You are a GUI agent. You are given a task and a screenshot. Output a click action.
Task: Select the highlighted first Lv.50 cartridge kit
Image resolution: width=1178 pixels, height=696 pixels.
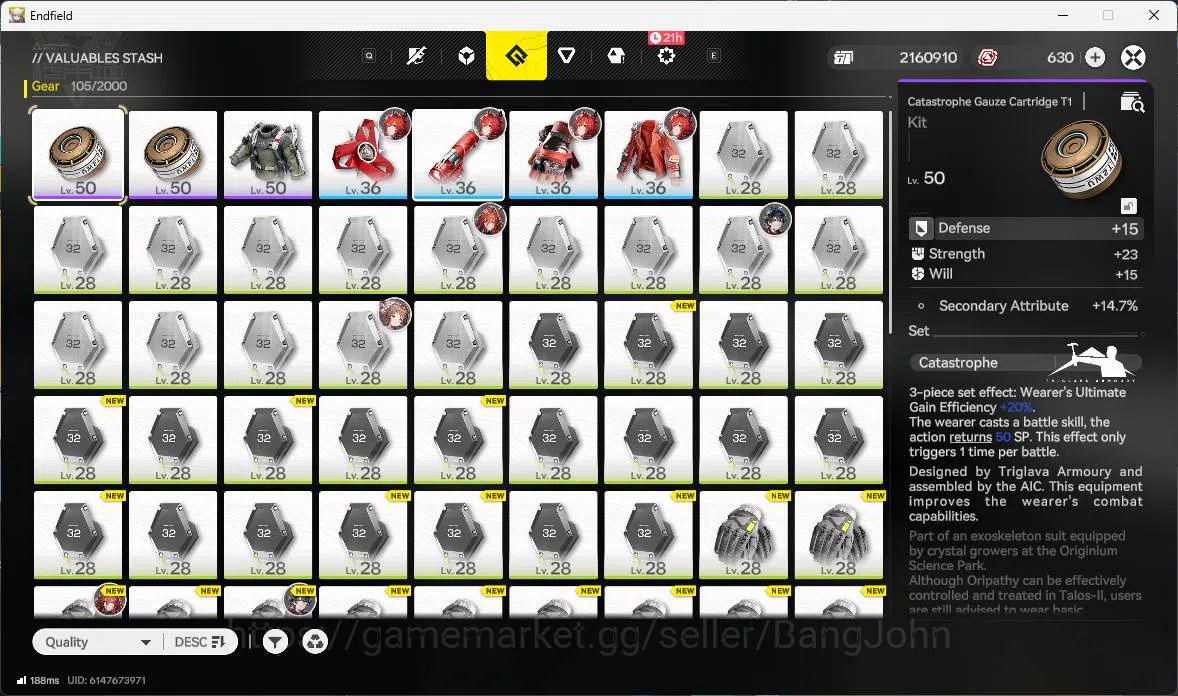[x=78, y=155]
